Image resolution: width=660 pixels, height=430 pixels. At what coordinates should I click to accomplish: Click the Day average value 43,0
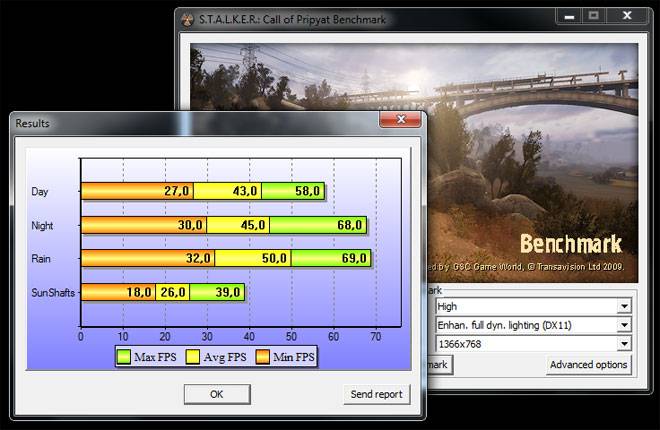pyautogui.click(x=245, y=191)
